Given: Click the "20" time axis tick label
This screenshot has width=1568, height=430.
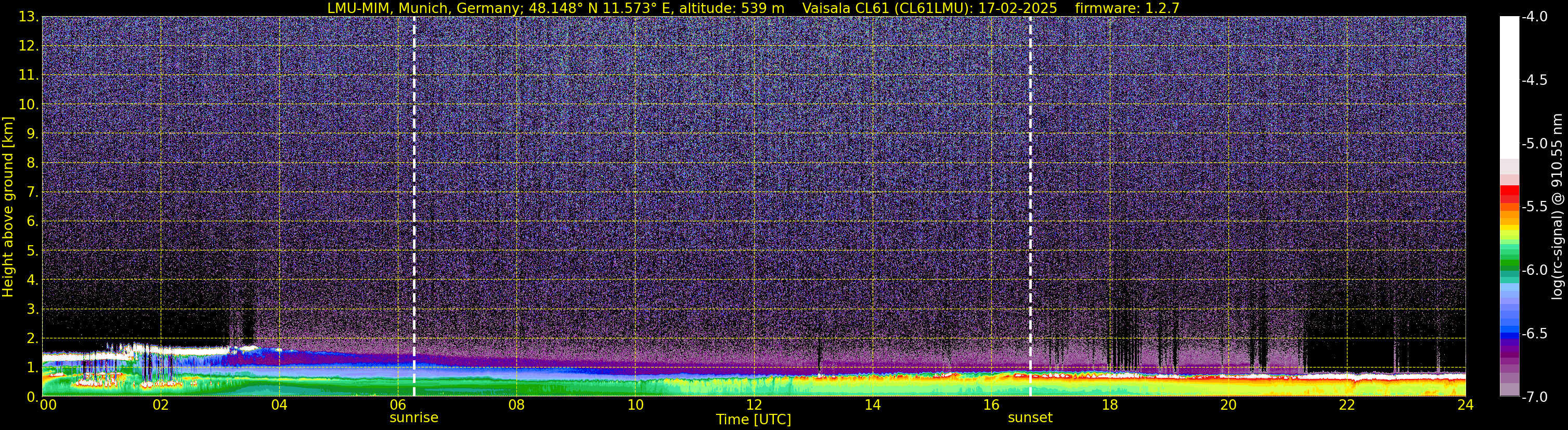Looking at the screenshot, I should (x=1229, y=405).
